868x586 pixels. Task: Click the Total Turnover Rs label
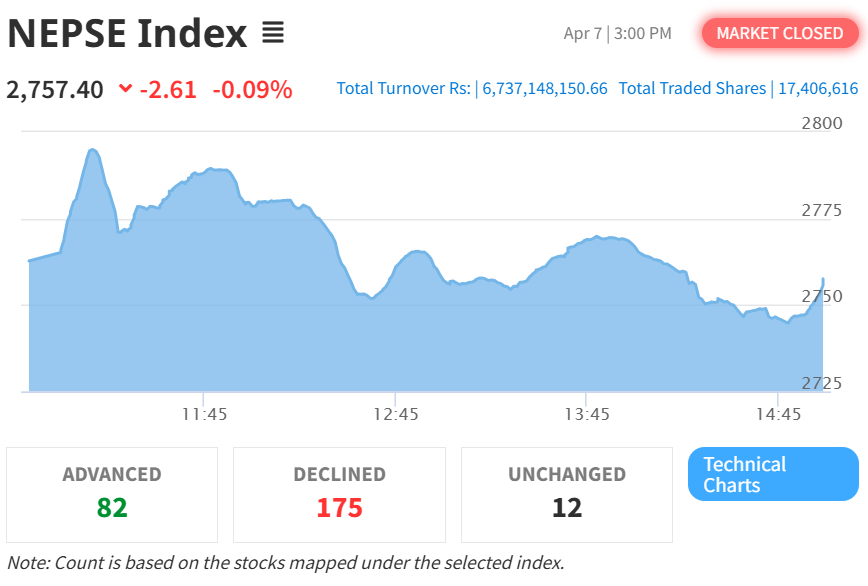pyautogui.click(x=403, y=88)
